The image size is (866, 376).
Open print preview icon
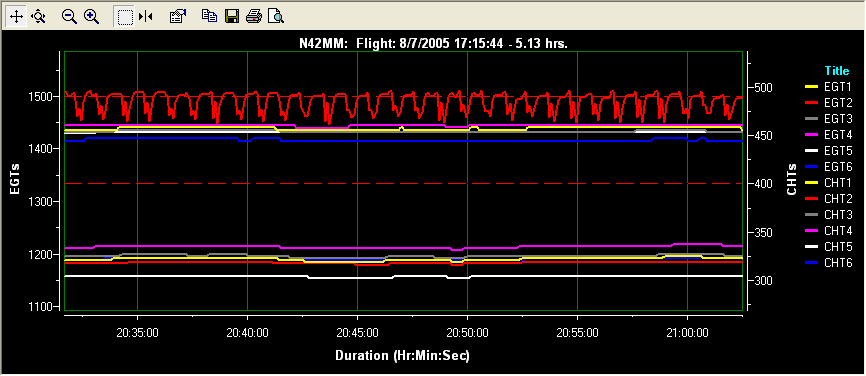(x=275, y=17)
